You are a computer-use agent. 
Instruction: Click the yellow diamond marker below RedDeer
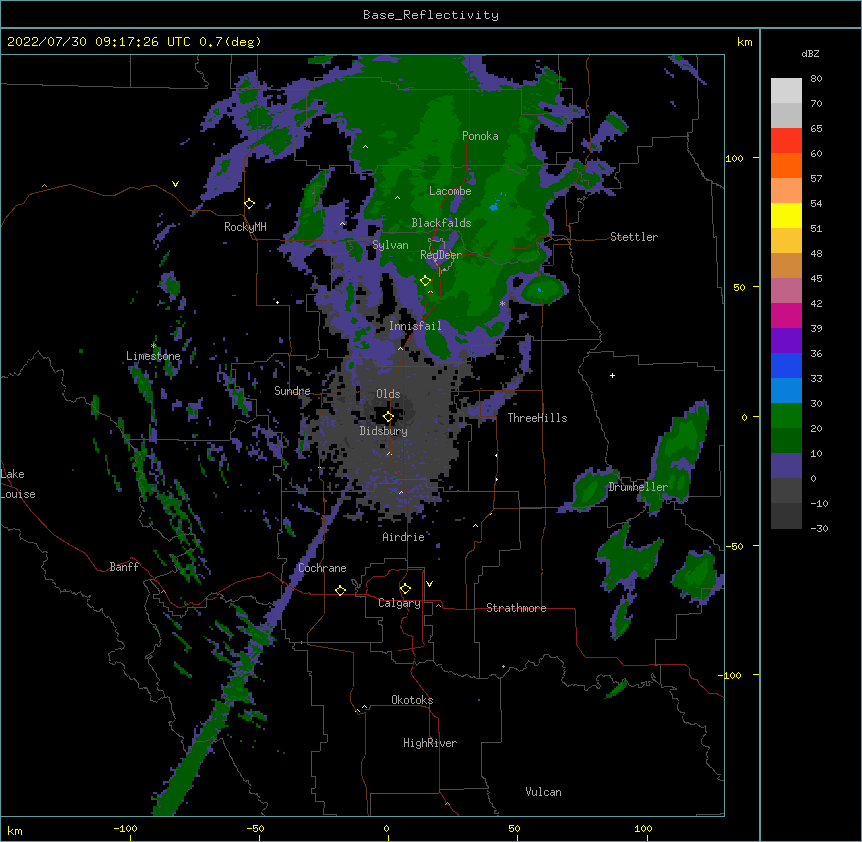click(425, 281)
